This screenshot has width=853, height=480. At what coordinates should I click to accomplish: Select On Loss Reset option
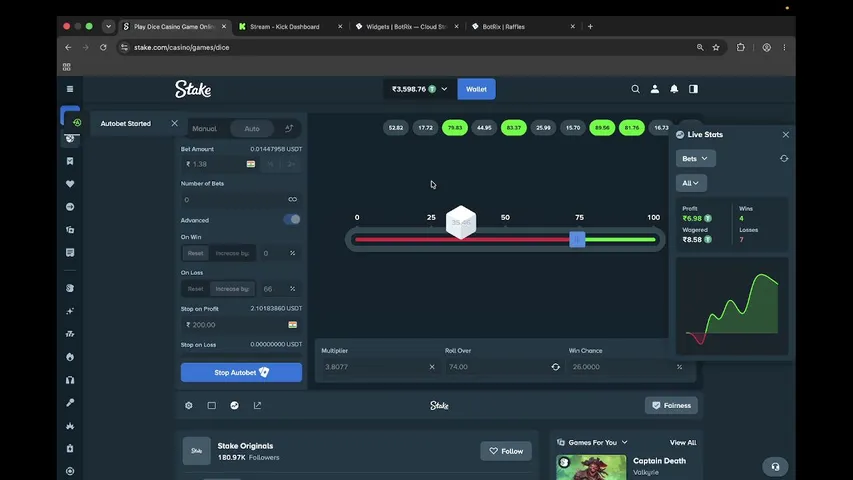(x=195, y=289)
